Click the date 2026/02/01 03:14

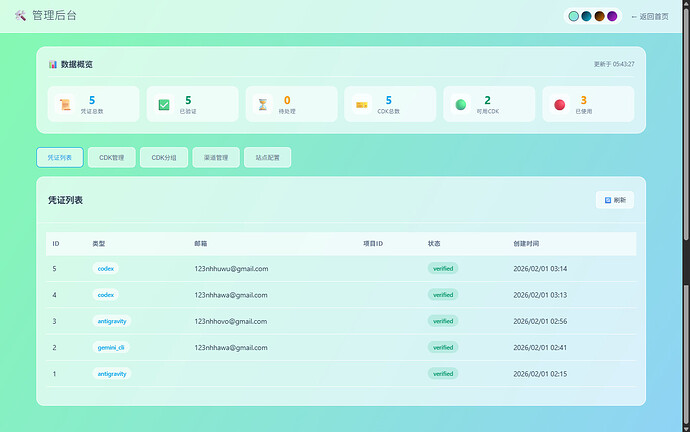point(540,269)
